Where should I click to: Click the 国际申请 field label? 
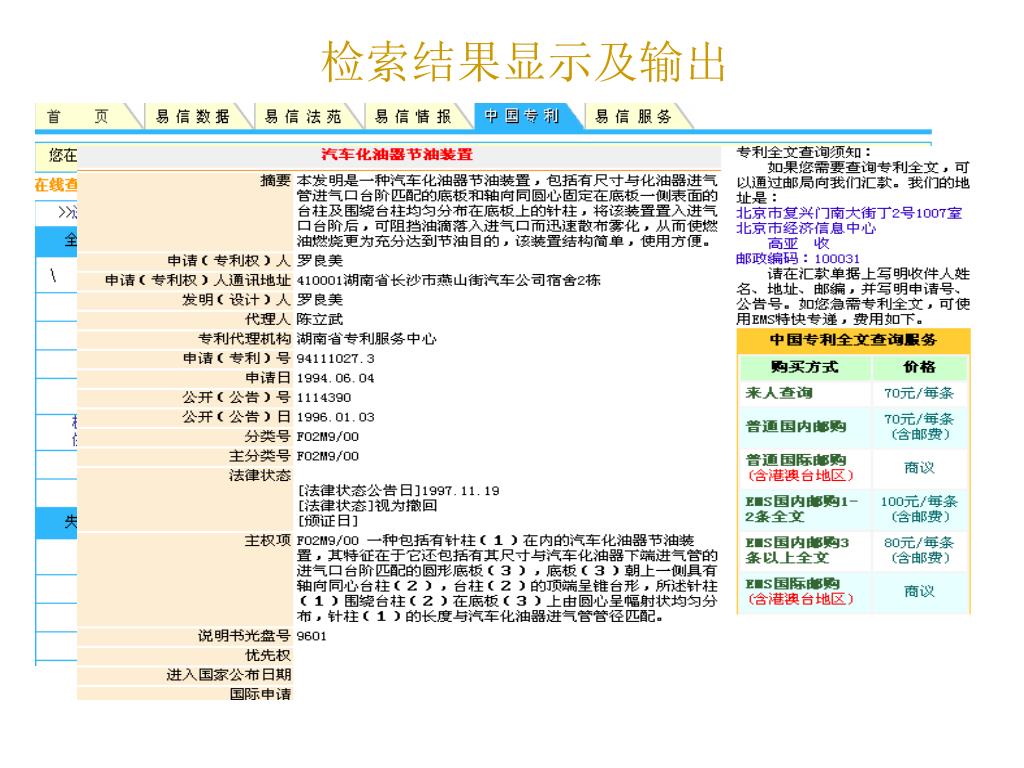click(x=259, y=694)
